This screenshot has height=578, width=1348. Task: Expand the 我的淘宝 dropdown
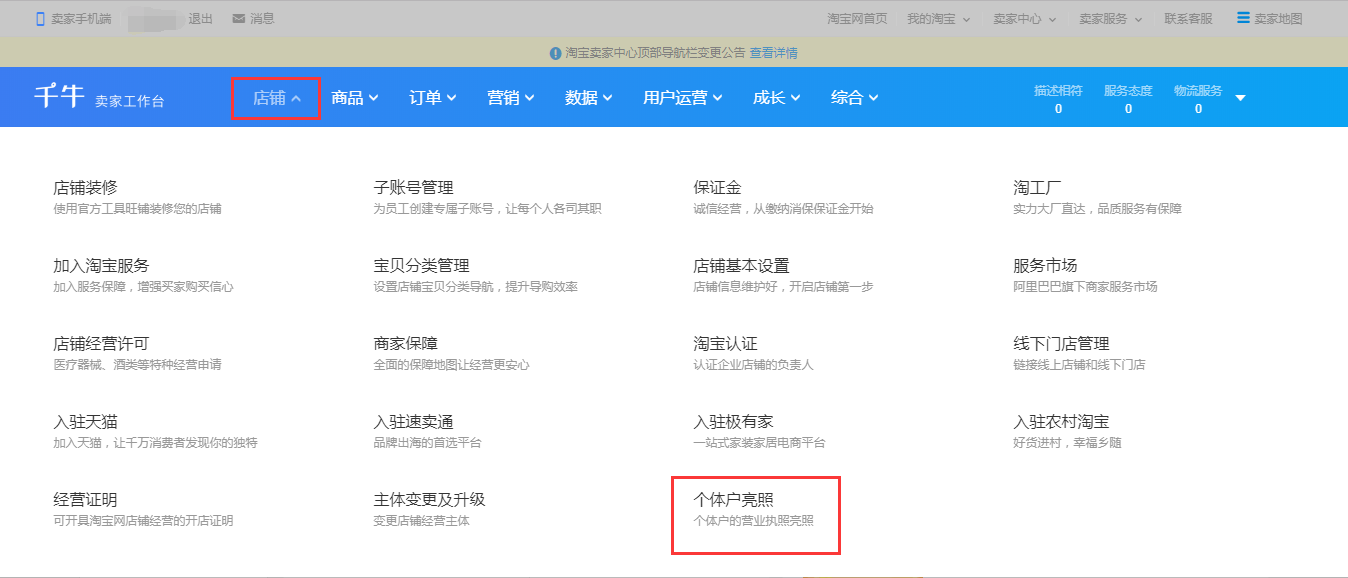[x=938, y=17]
